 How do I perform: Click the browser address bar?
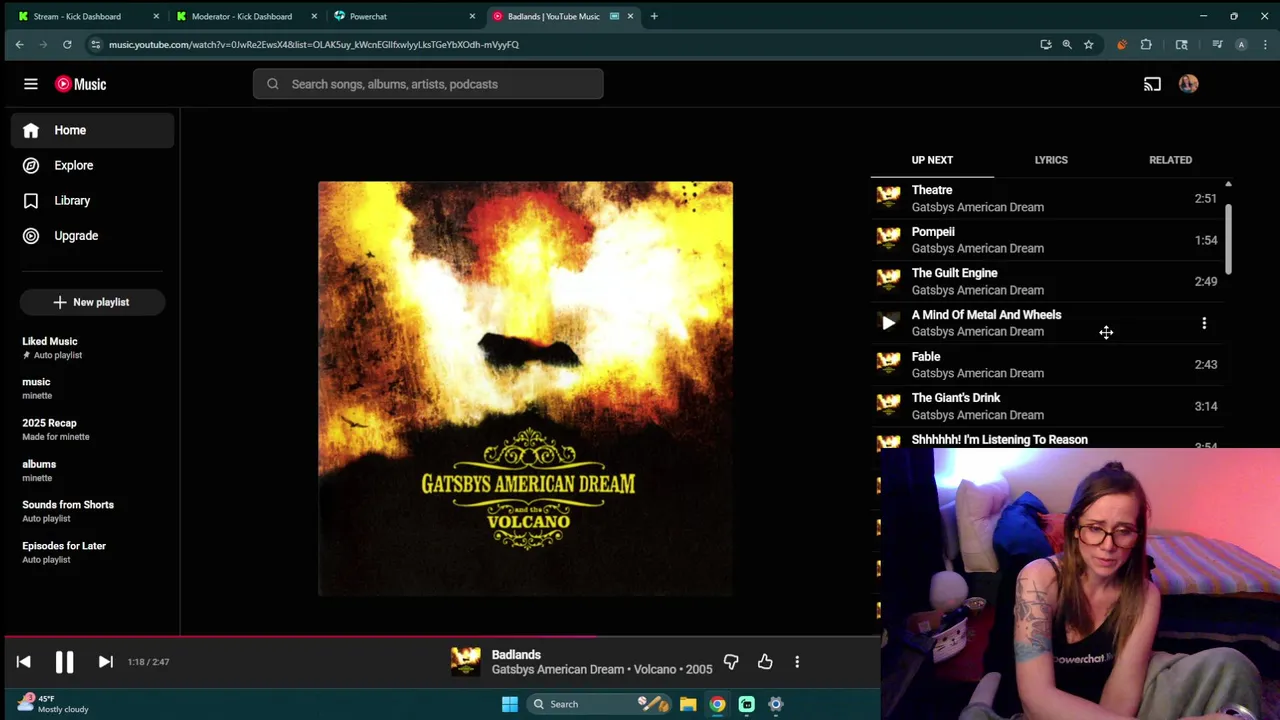560,44
